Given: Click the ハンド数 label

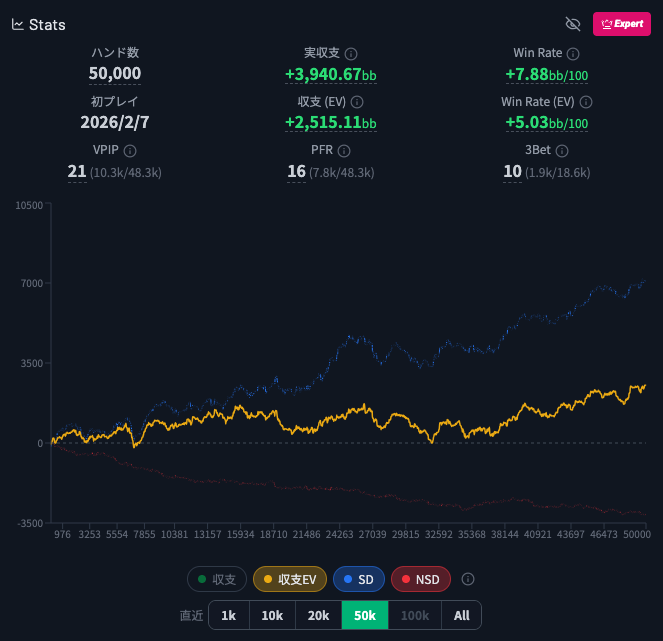Looking at the screenshot, I should (x=115, y=52).
